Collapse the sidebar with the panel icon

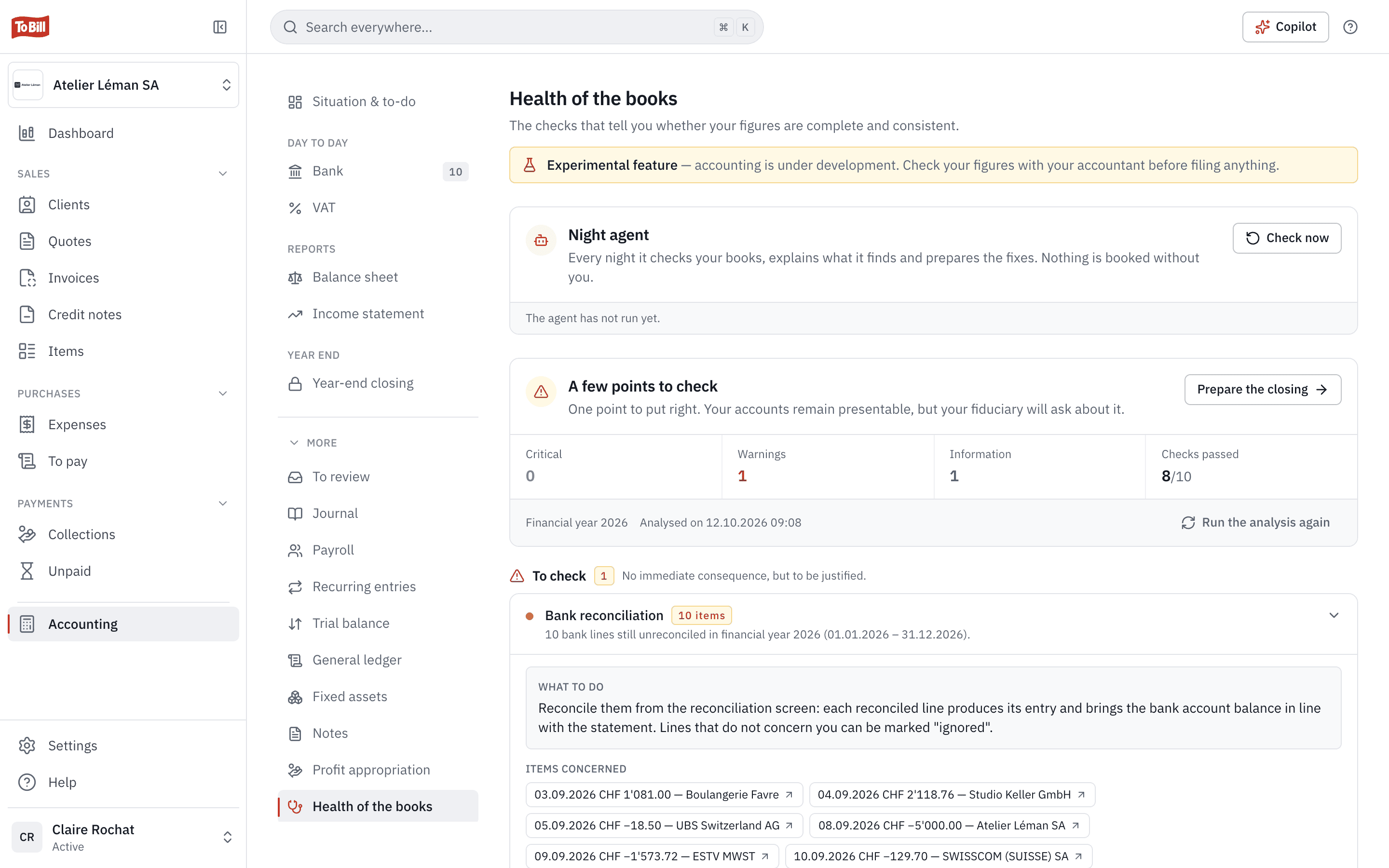pos(220,27)
